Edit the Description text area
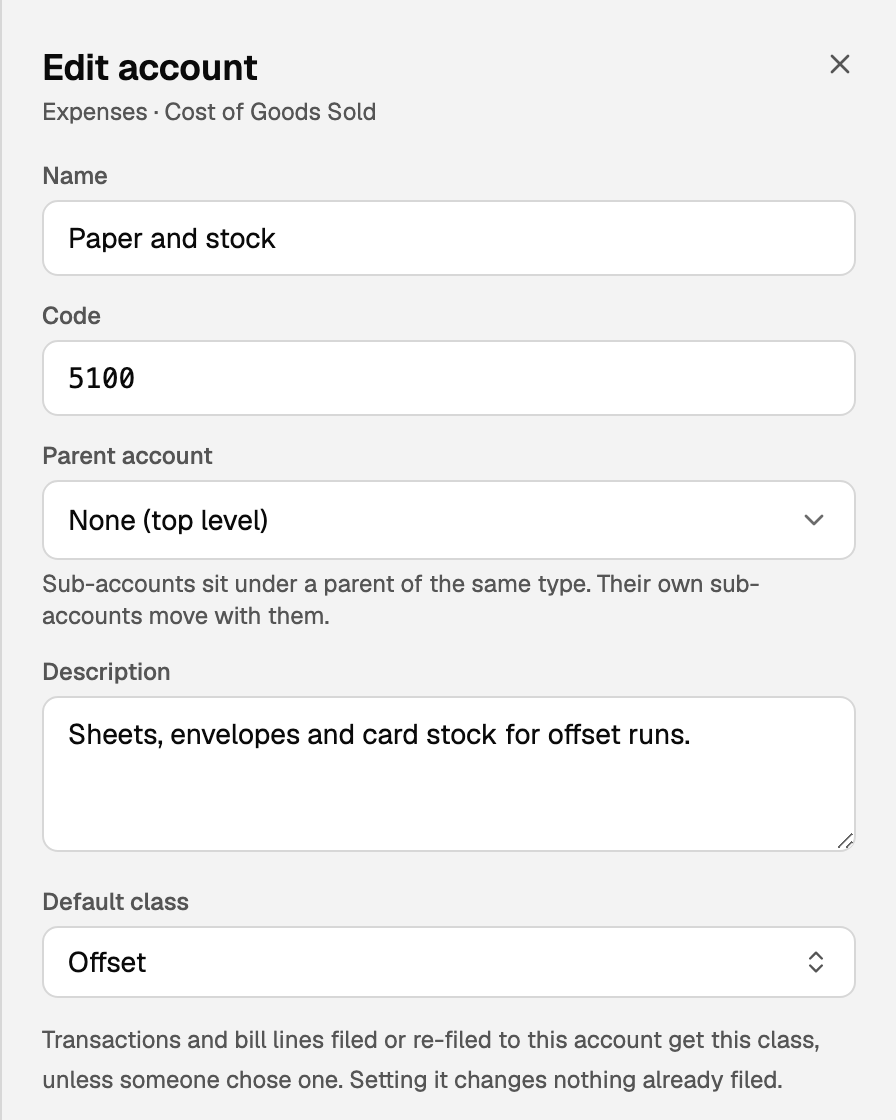 pos(449,774)
